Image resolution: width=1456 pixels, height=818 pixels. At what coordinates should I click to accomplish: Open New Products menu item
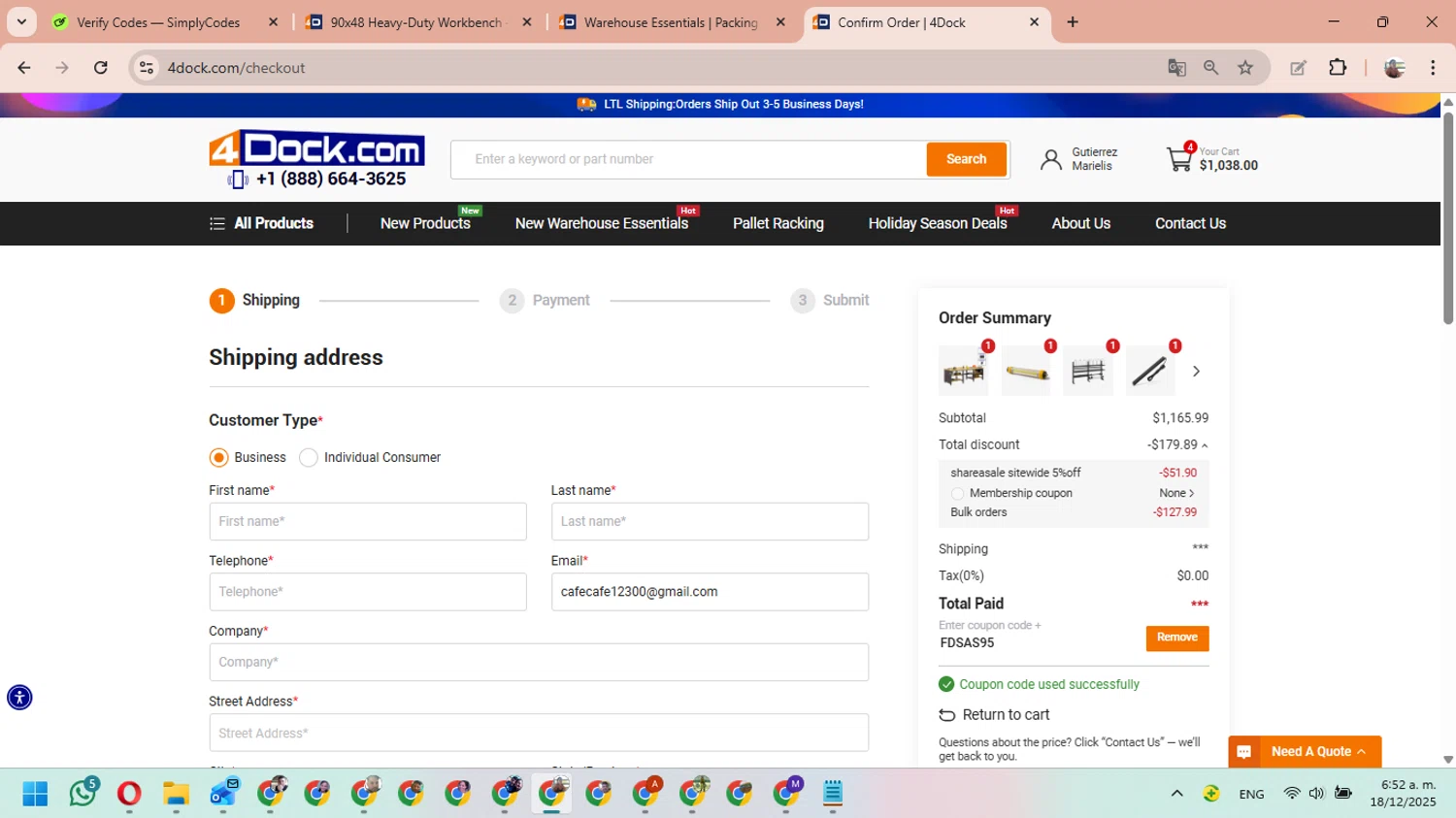click(x=425, y=223)
